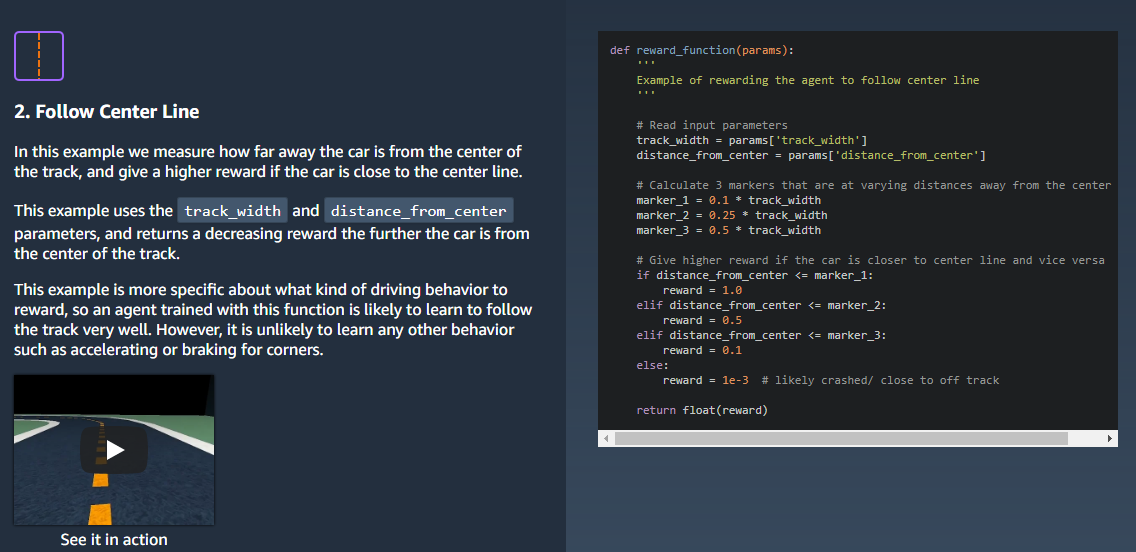Click the distance_from_center inline code tag
This screenshot has height=552, width=1136.
click(x=419, y=211)
